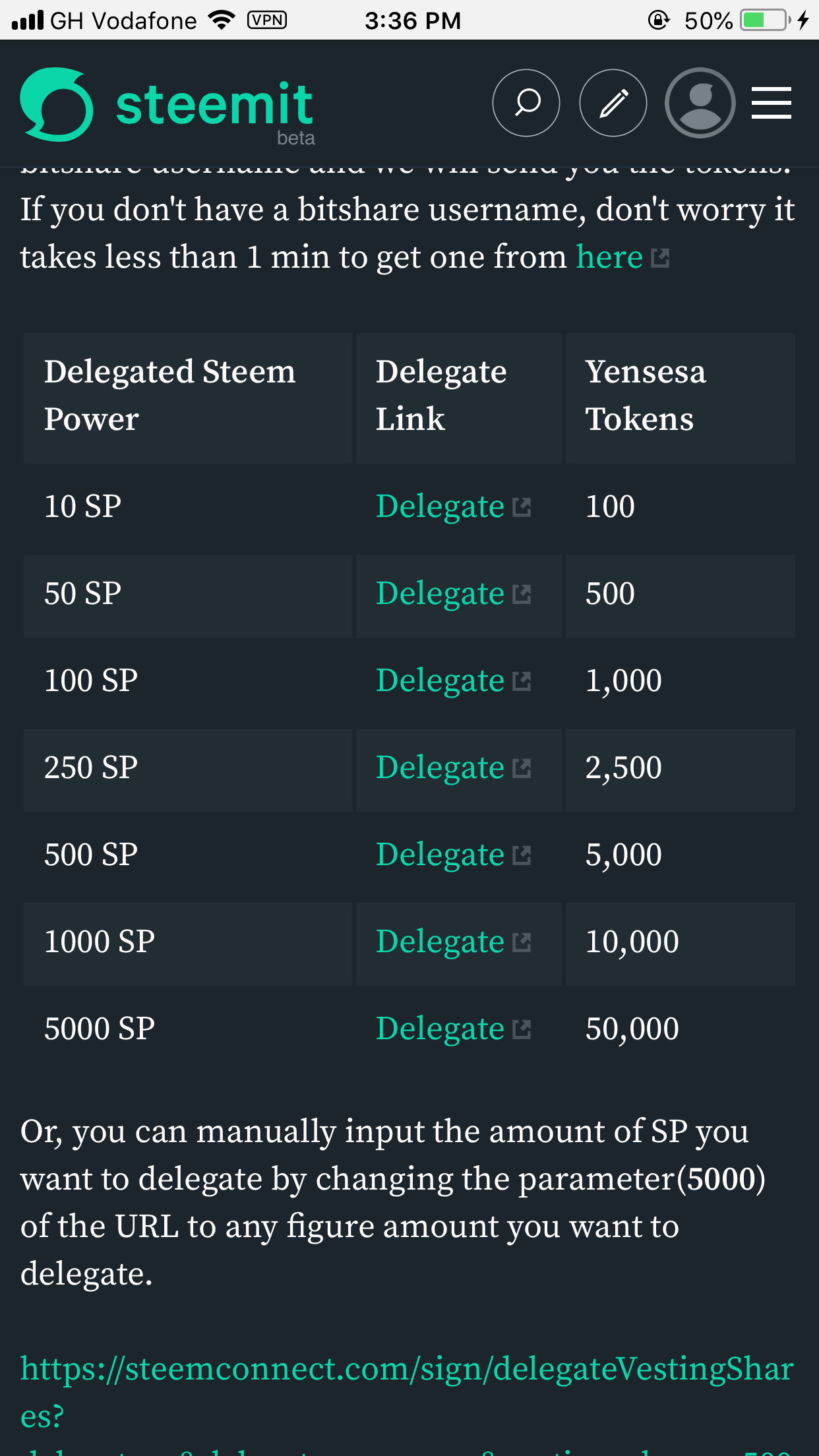Open the user profile avatar icon
Image resolution: width=819 pixels, height=1456 pixels.
point(700,103)
